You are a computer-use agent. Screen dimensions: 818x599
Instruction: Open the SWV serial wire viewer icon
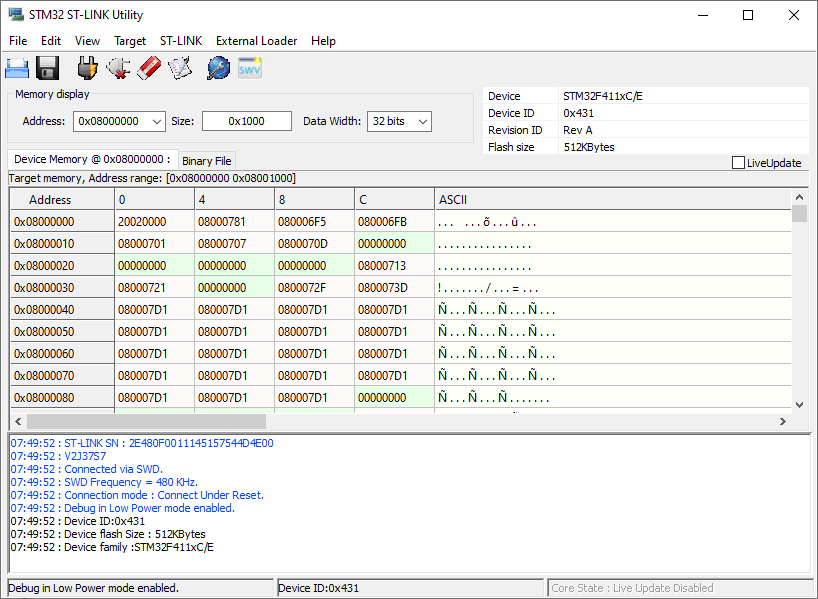tap(250, 68)
